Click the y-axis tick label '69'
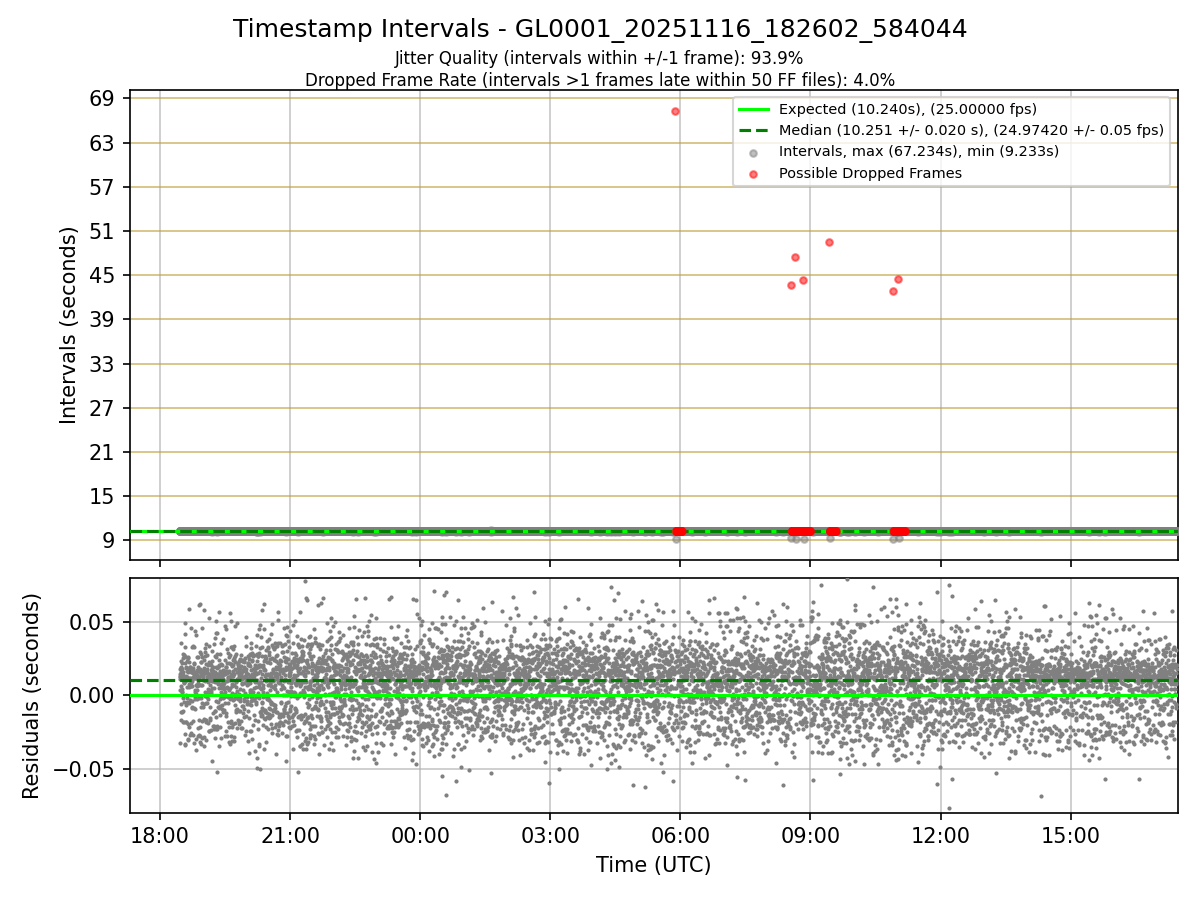The width and height of the screenshot is (1200, 900). pos(104,99)
